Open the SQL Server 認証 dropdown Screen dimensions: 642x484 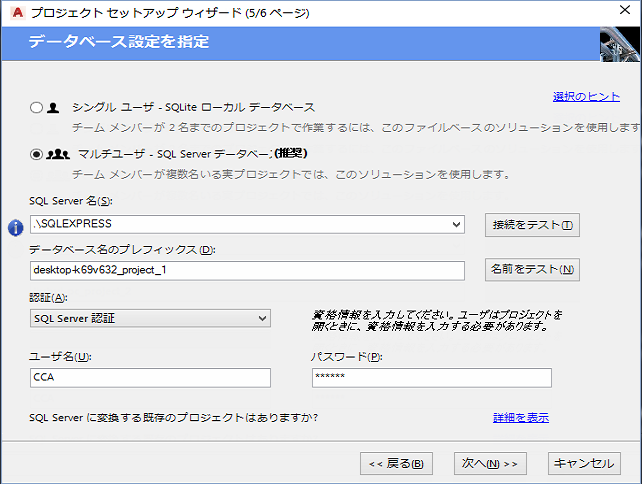(150, 318)
